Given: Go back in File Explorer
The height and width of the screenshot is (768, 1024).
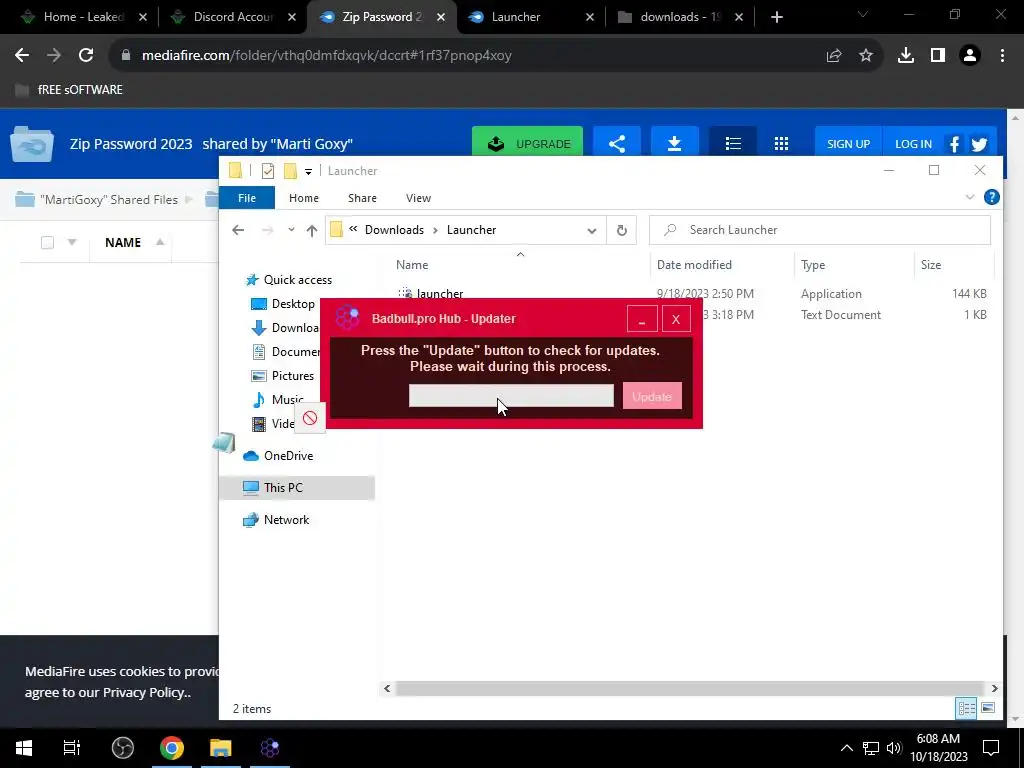Looking at the screenshot, I should point(238,230).
